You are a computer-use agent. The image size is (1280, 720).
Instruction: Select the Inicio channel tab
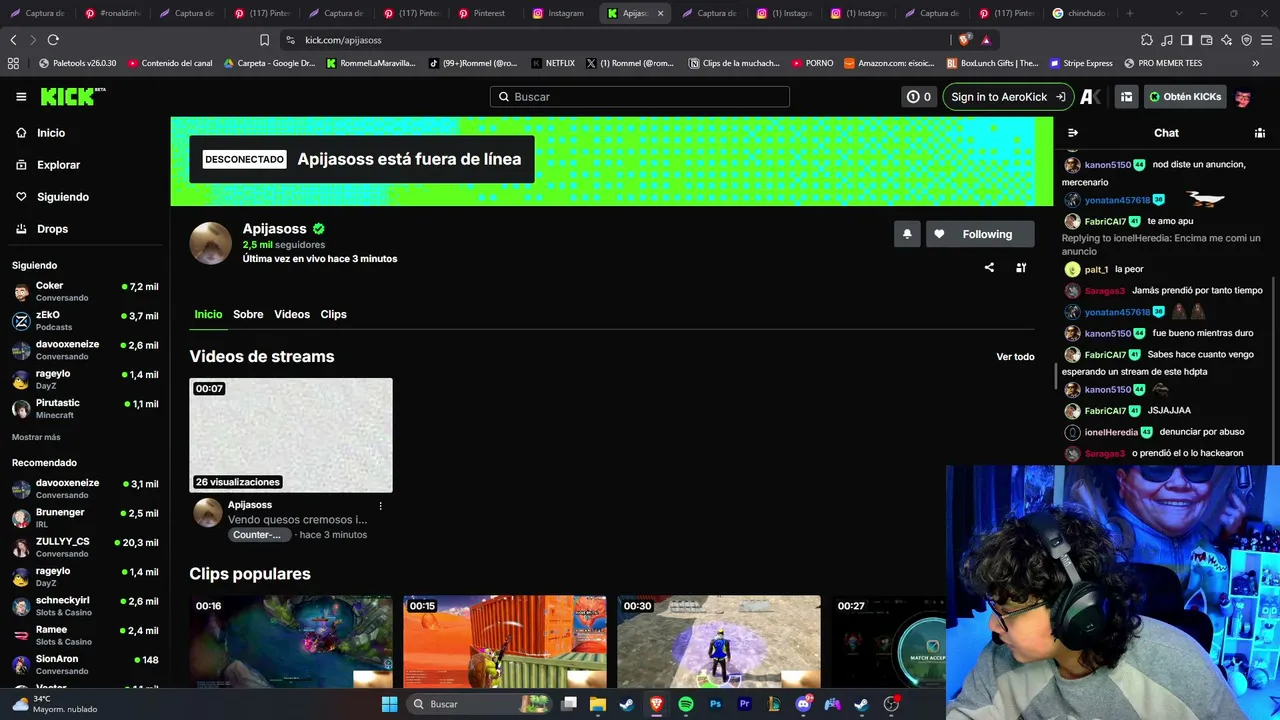[208, 314]
